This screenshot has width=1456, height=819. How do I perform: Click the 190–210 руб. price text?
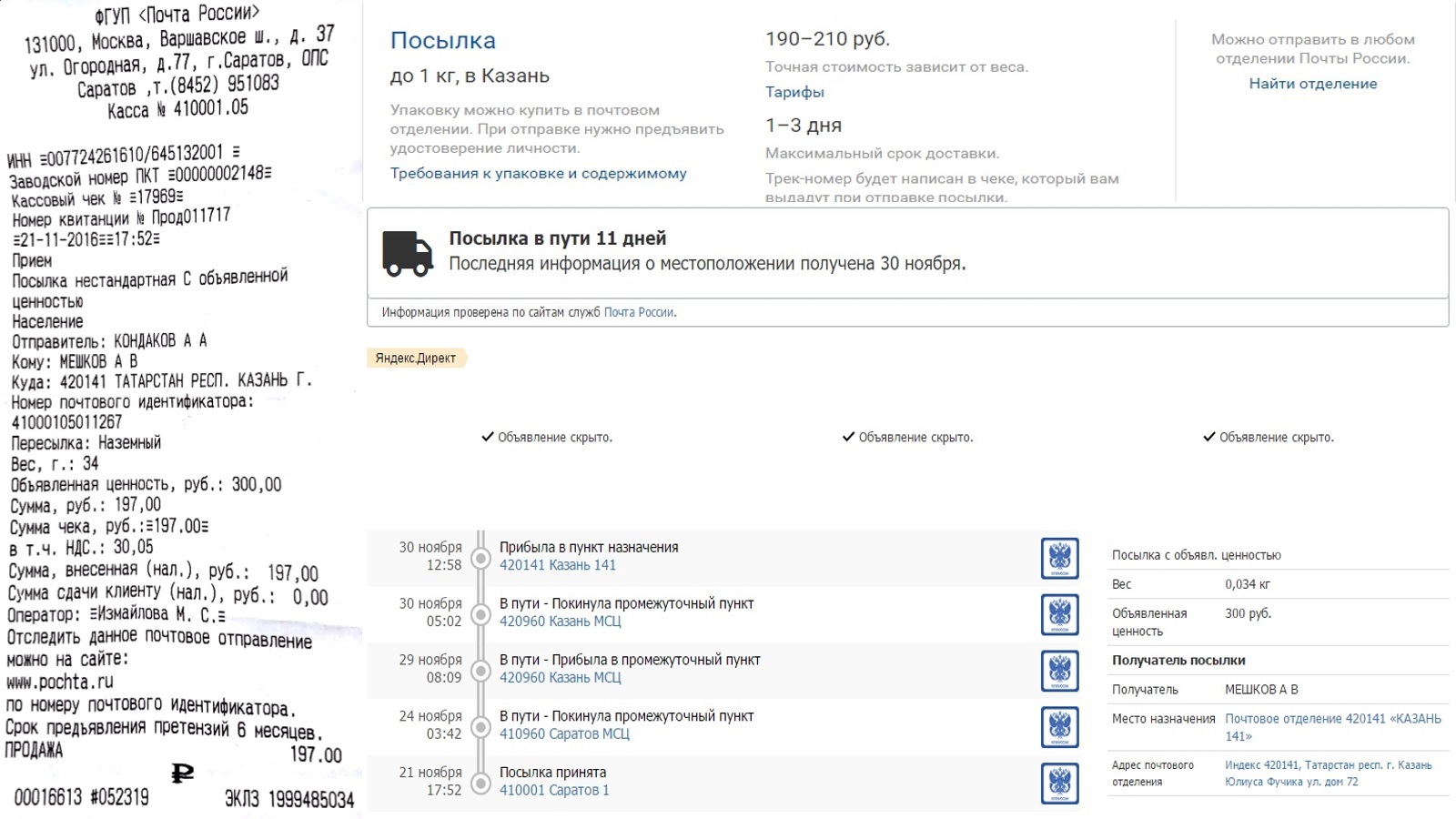click(827, 39)
